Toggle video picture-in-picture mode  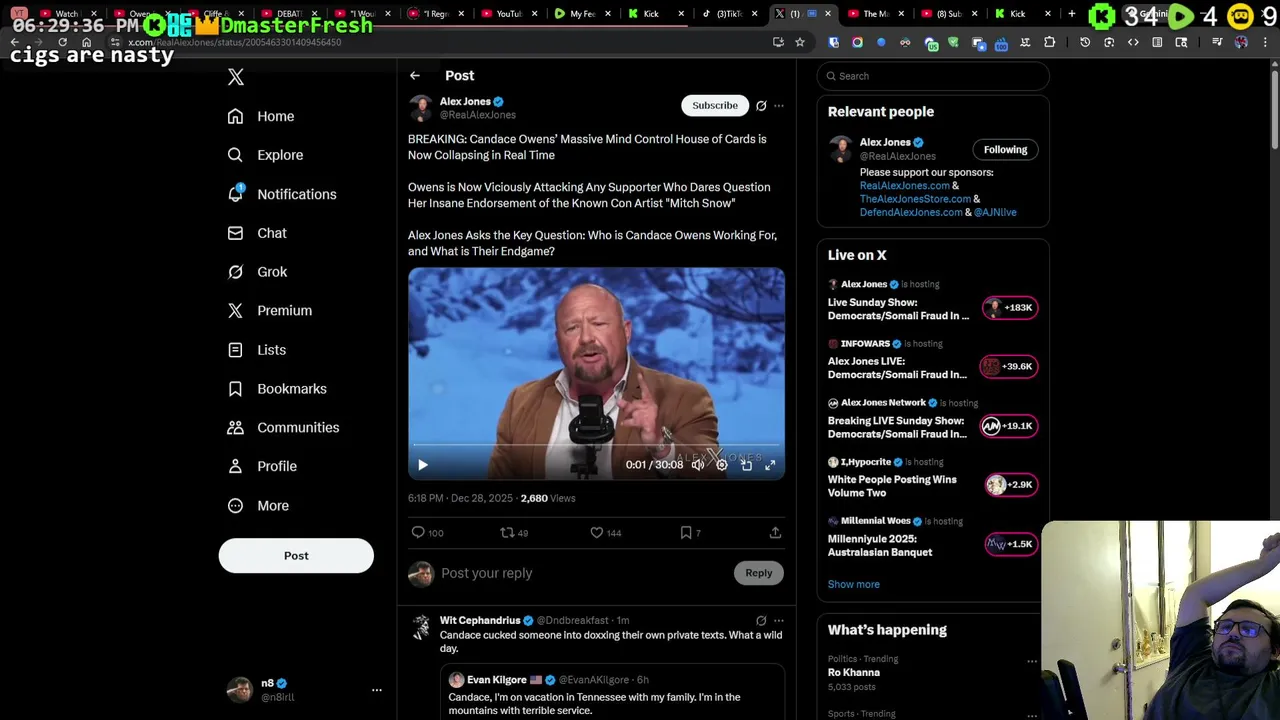click(x=746, y=465)
